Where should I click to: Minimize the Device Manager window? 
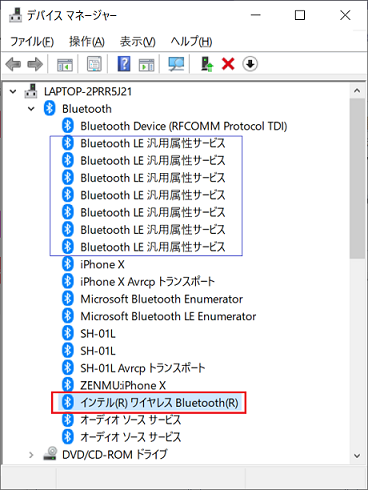click(x=256, y=15)
